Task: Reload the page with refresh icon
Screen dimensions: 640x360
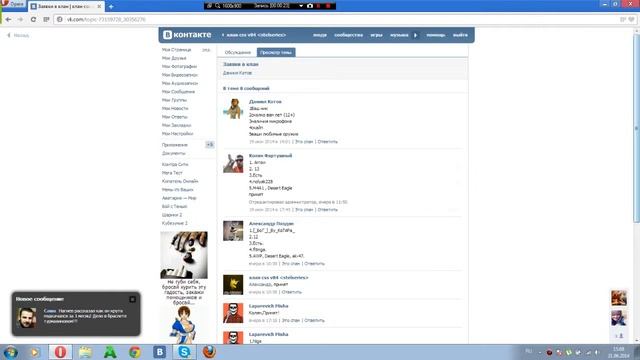Action: (x=33, y=19)
